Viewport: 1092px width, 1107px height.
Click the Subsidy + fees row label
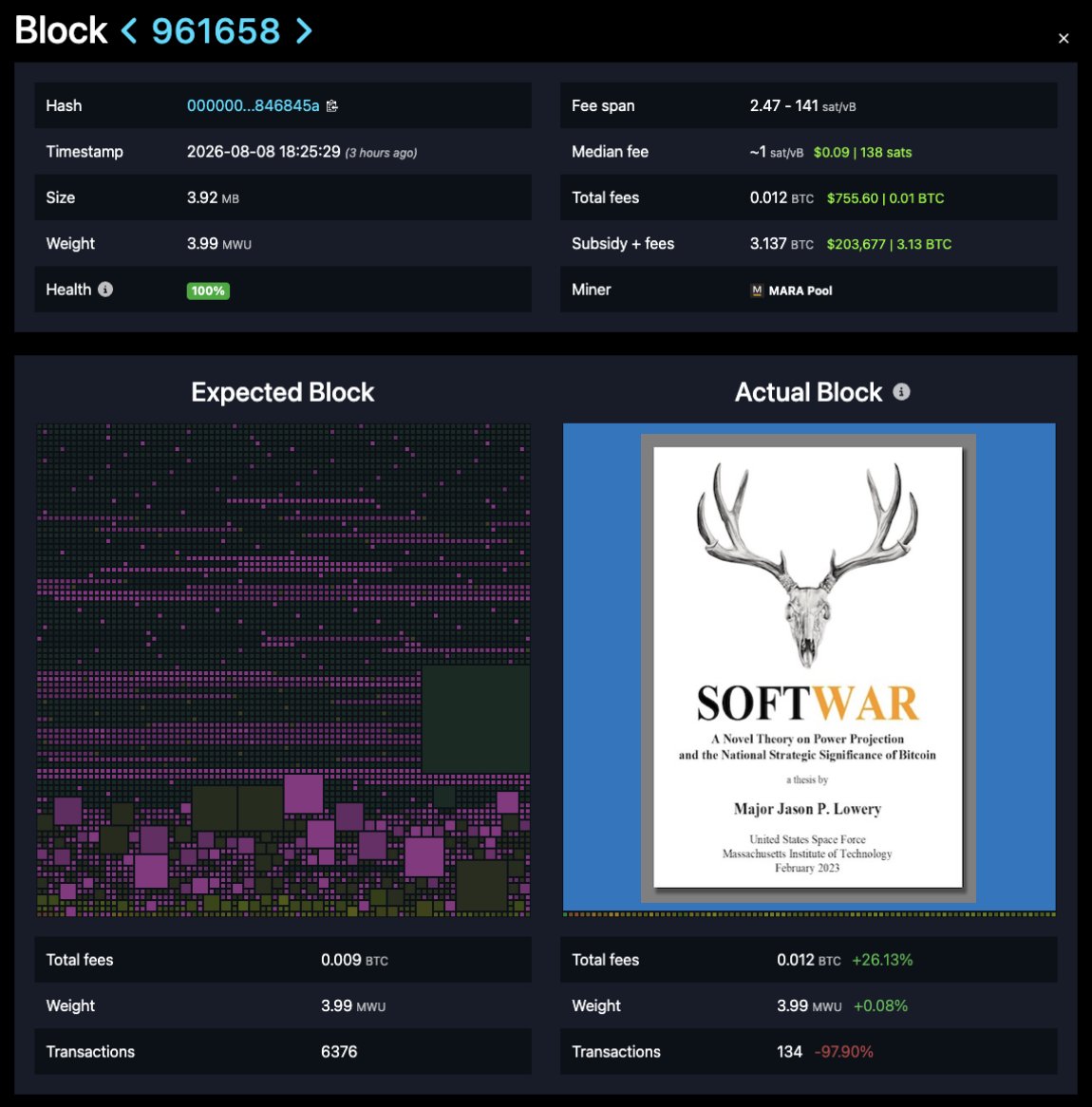click(622, 244)
